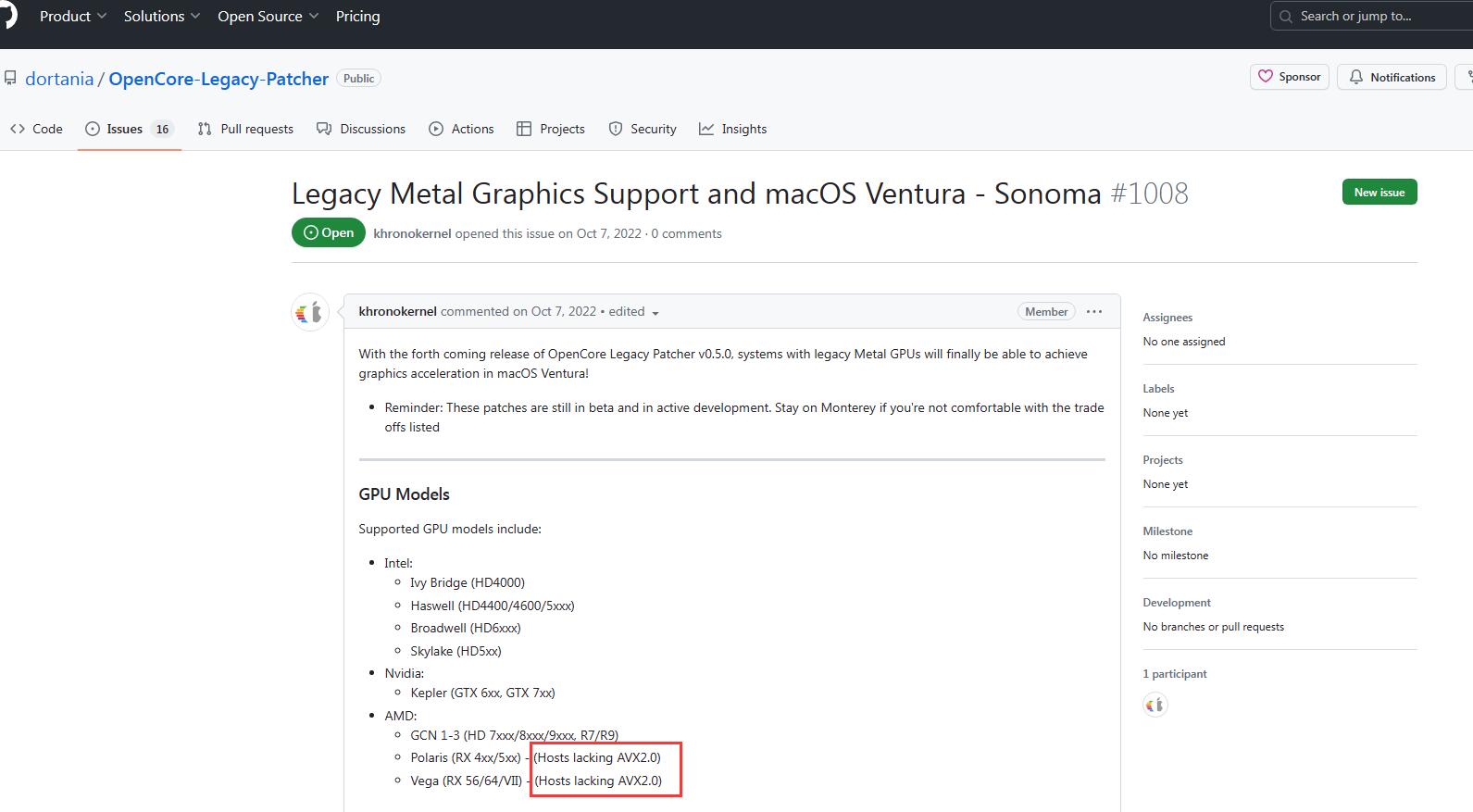Click 'No one assigned' text
The image size is (1473, 812).
tap(1184, 342)
